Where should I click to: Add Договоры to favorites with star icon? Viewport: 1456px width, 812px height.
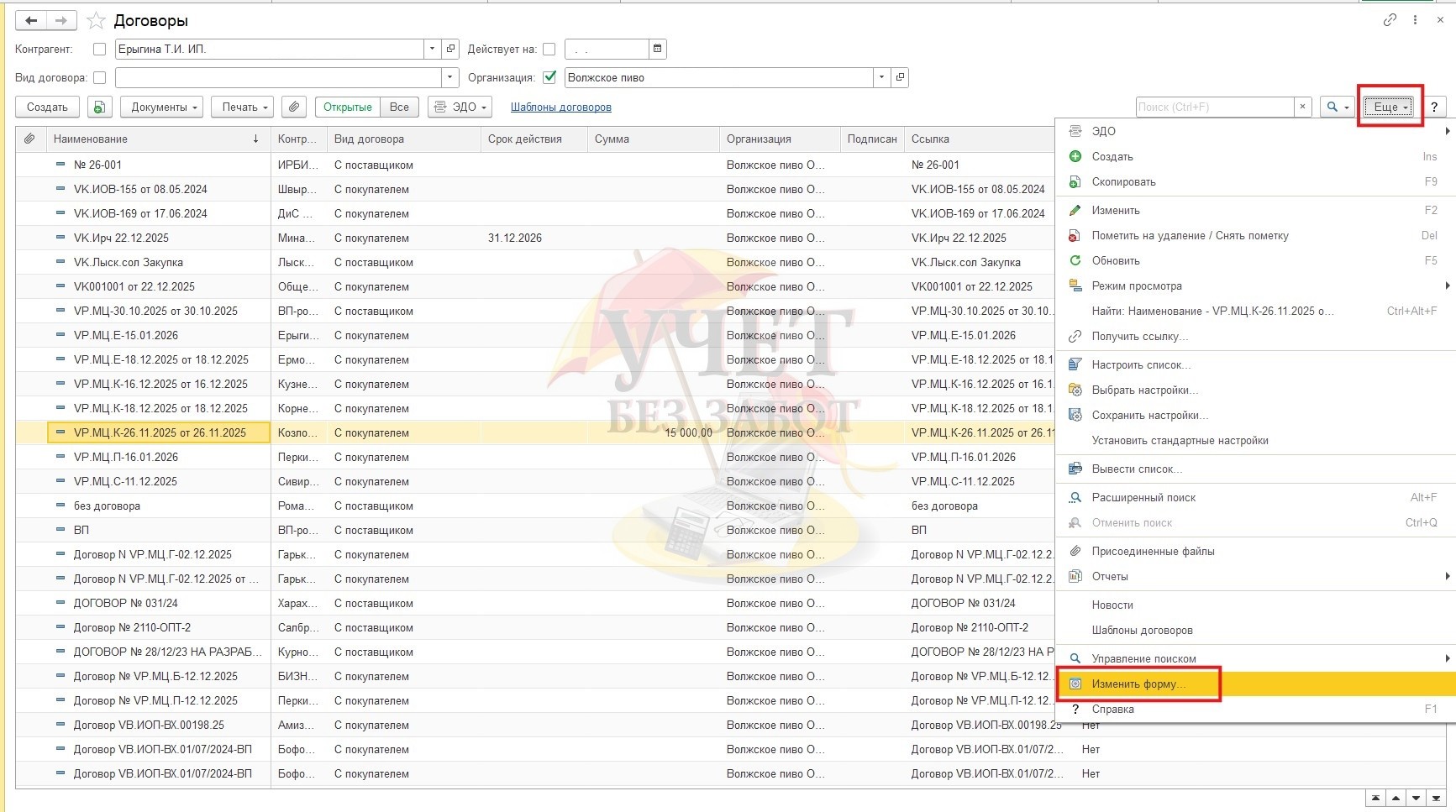(x=97, y=21)
